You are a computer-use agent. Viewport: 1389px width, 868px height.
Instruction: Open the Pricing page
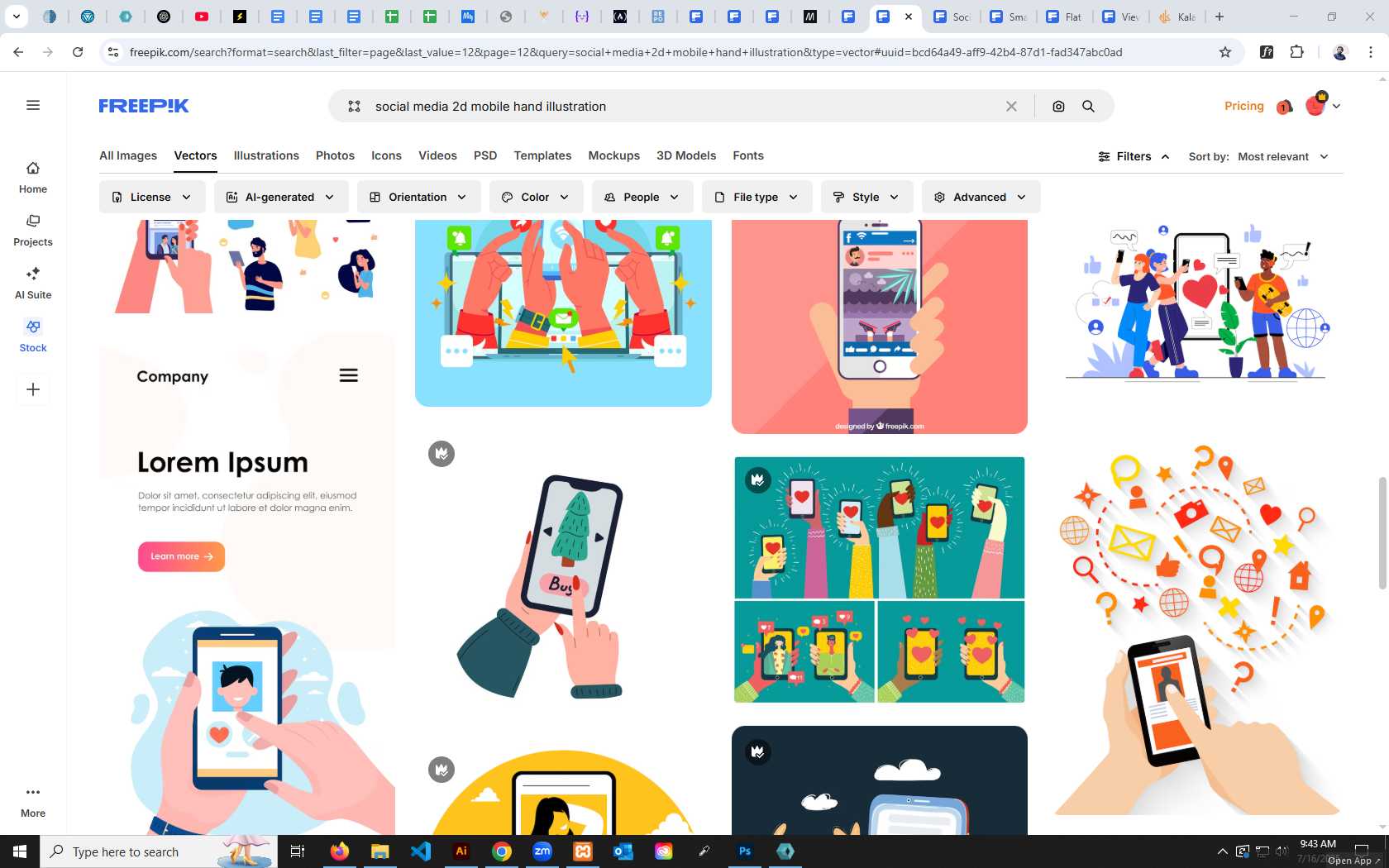point(1243,106)
